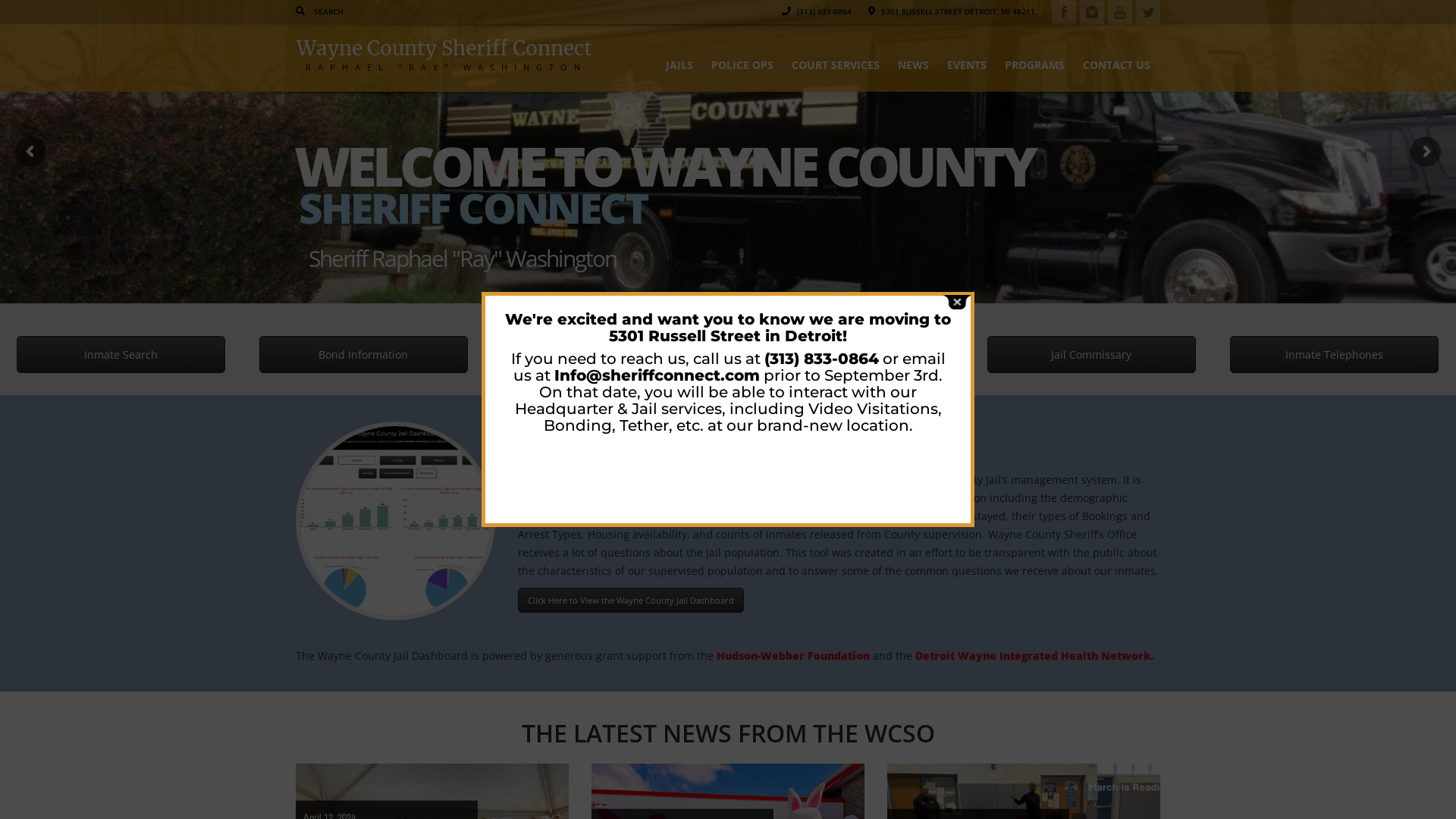Expand POLICE OPS navigation dropdown
Viewport: 1456px width, 819px height.
(742, 65)
